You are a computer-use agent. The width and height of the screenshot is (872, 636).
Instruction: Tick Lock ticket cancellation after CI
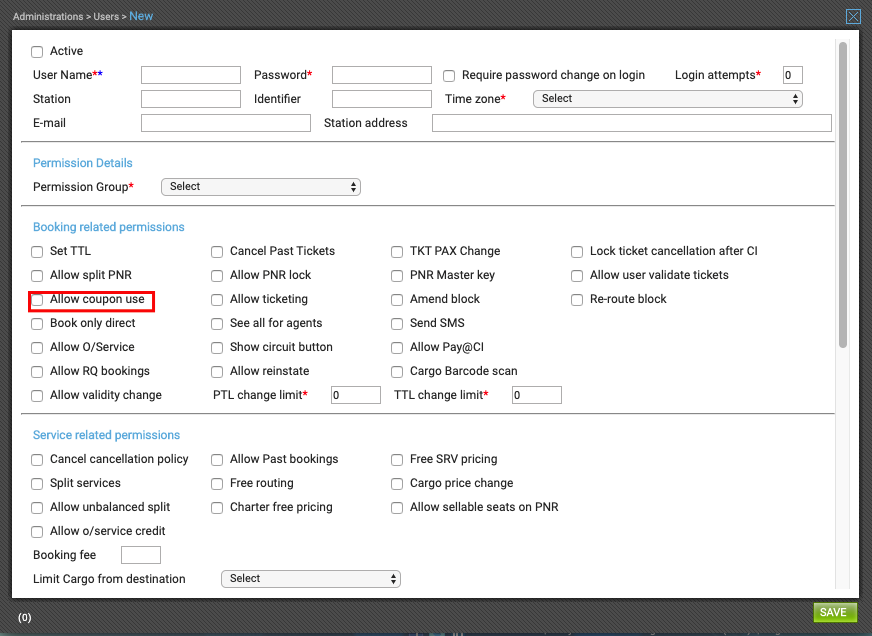click(577, 252)
